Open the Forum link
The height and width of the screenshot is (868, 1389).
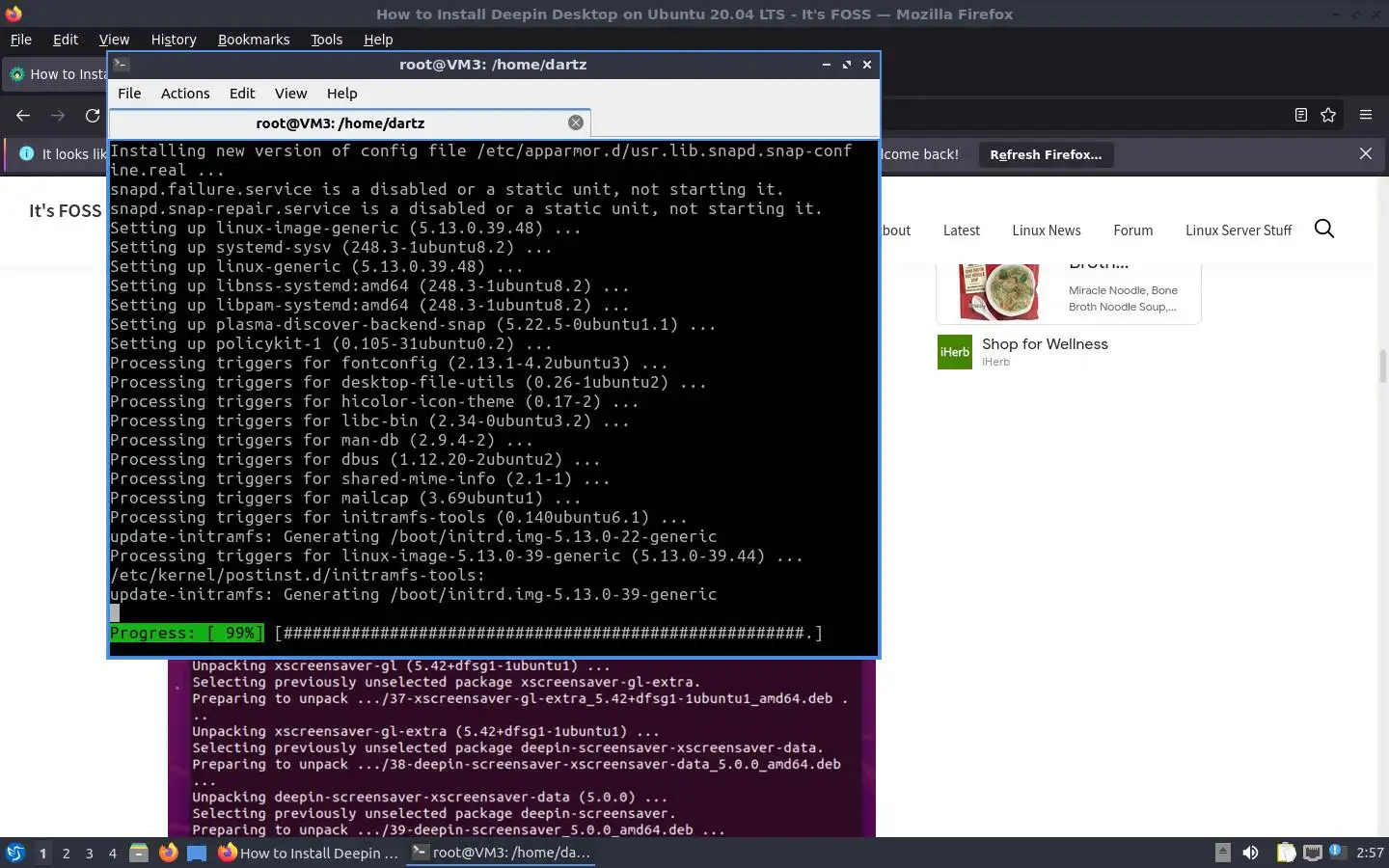[1132, 231]
